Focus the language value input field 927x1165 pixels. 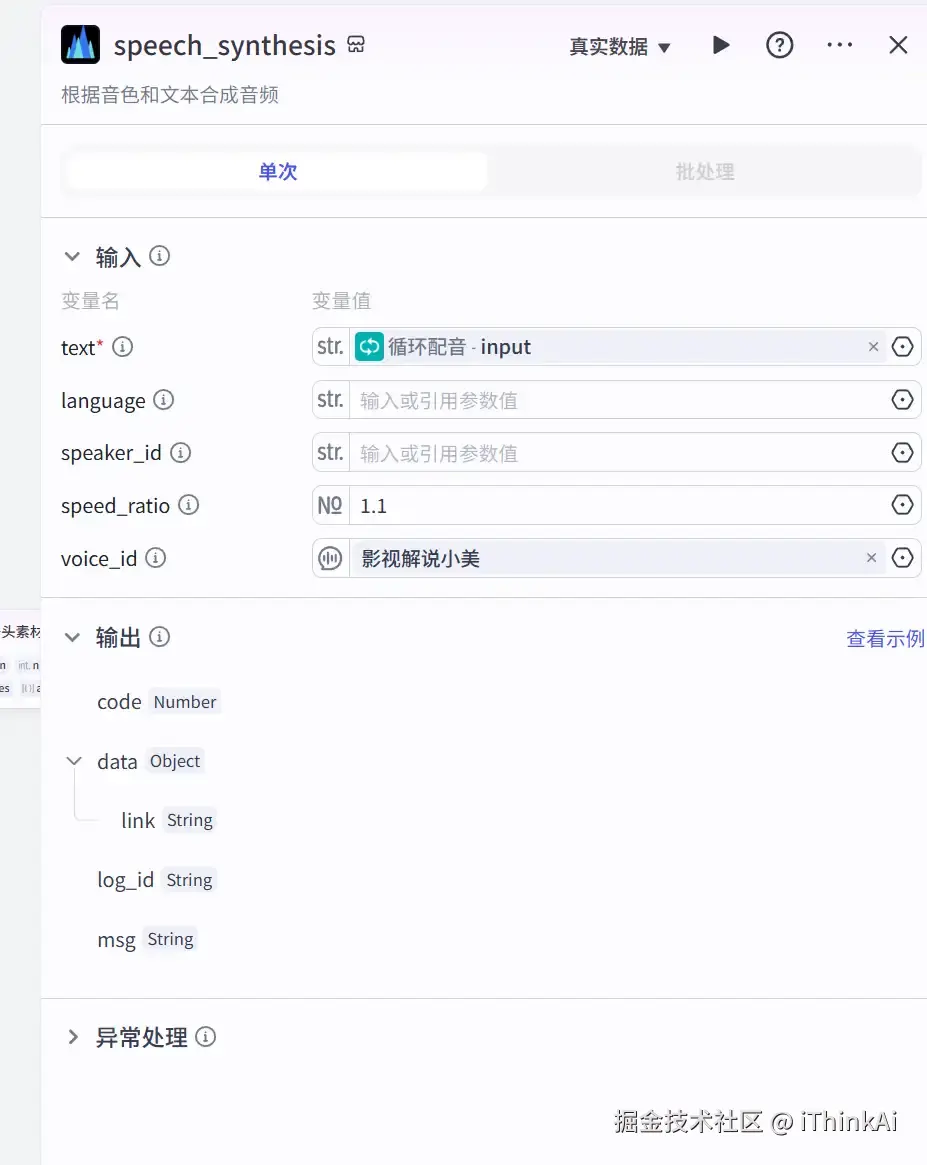pos(618,400)
